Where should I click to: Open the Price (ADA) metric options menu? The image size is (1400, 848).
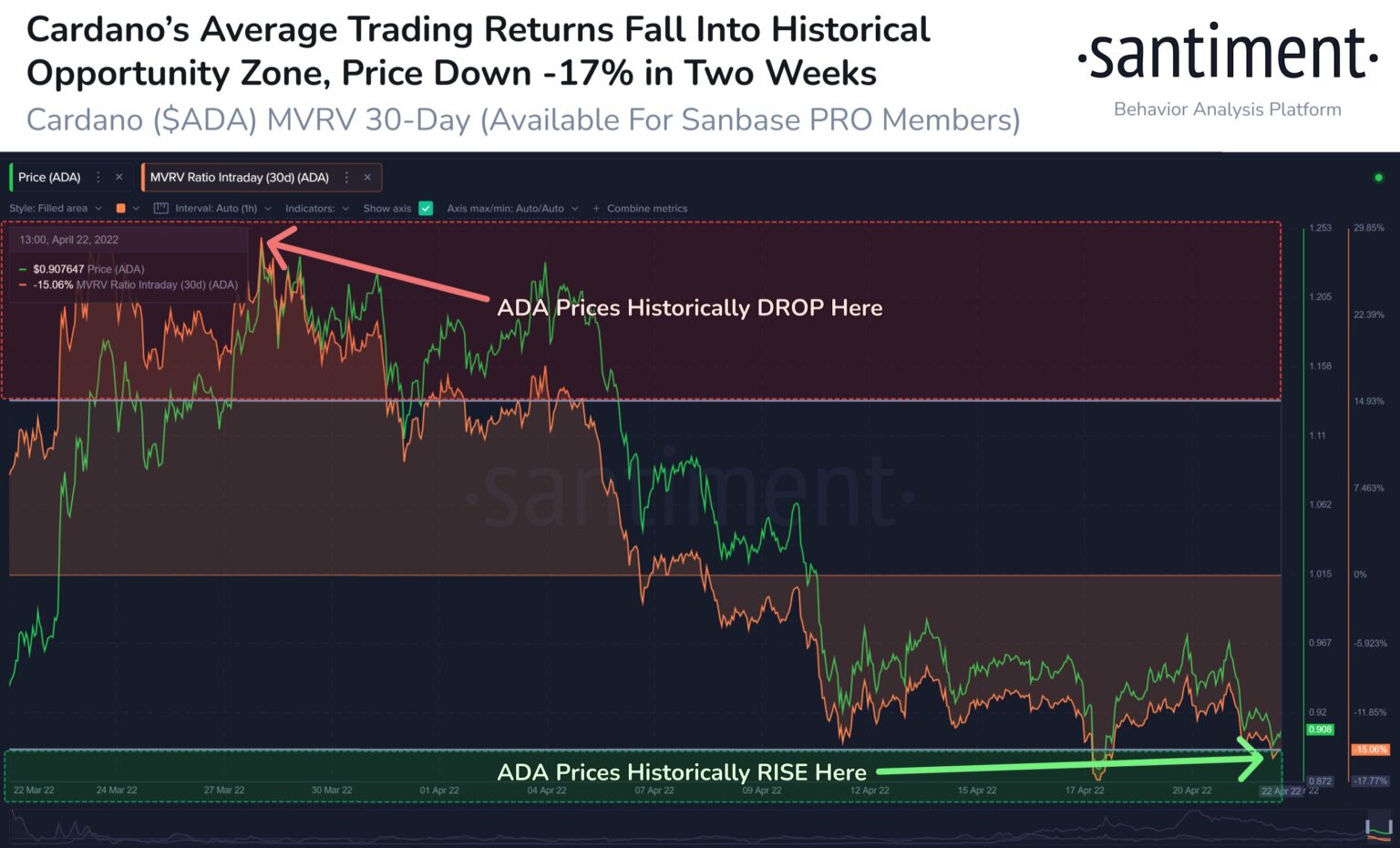click(x=98, y=177)
